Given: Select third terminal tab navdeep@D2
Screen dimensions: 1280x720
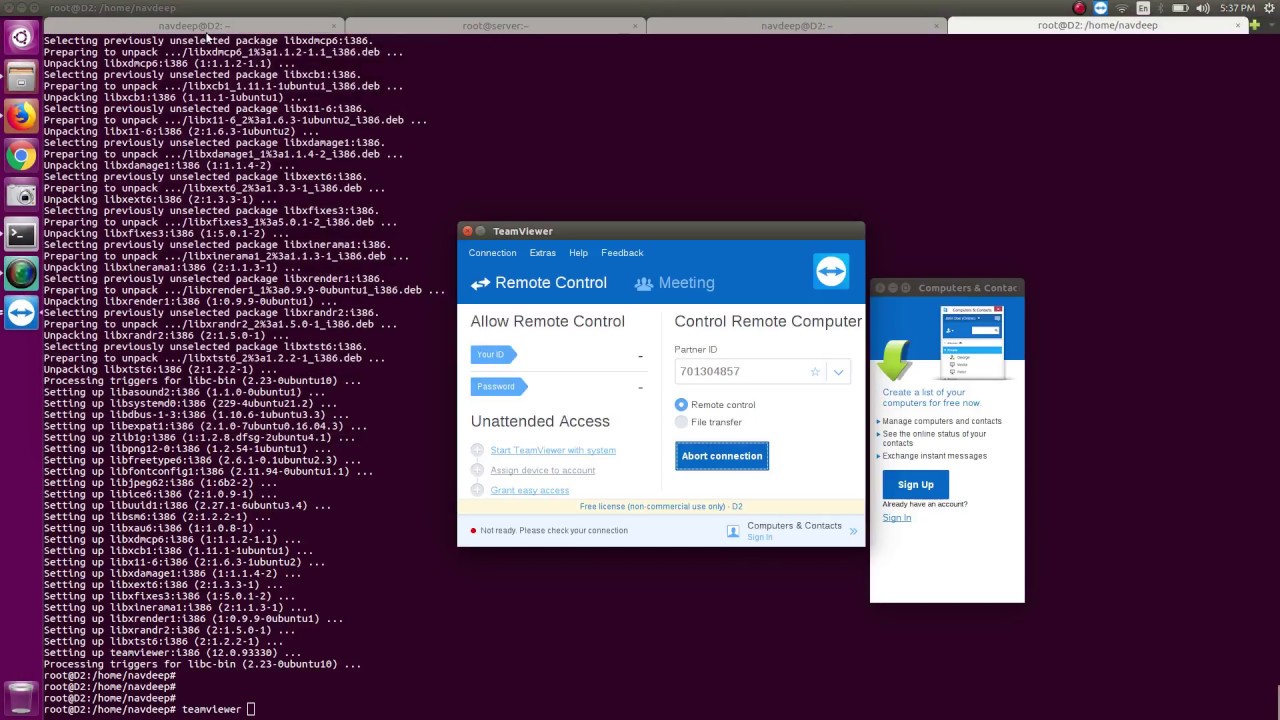Looking at the screenshot, I should pos(796,26).
